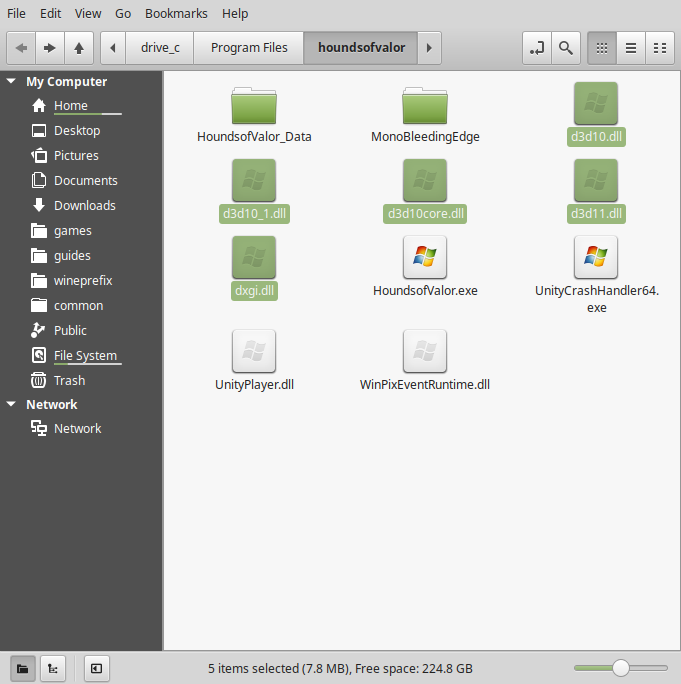
Task: Open the wineprefix bookmark in the sidebar
Action: 81,280
